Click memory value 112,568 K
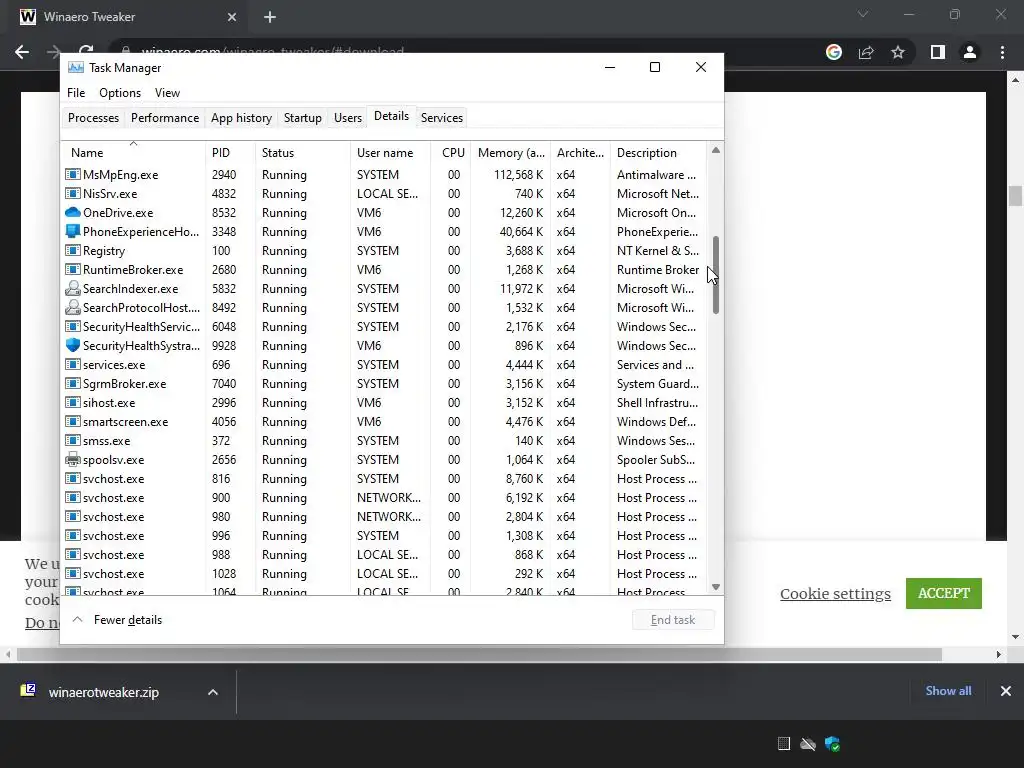The image size is (1024, 768). (x=519, y=175)
